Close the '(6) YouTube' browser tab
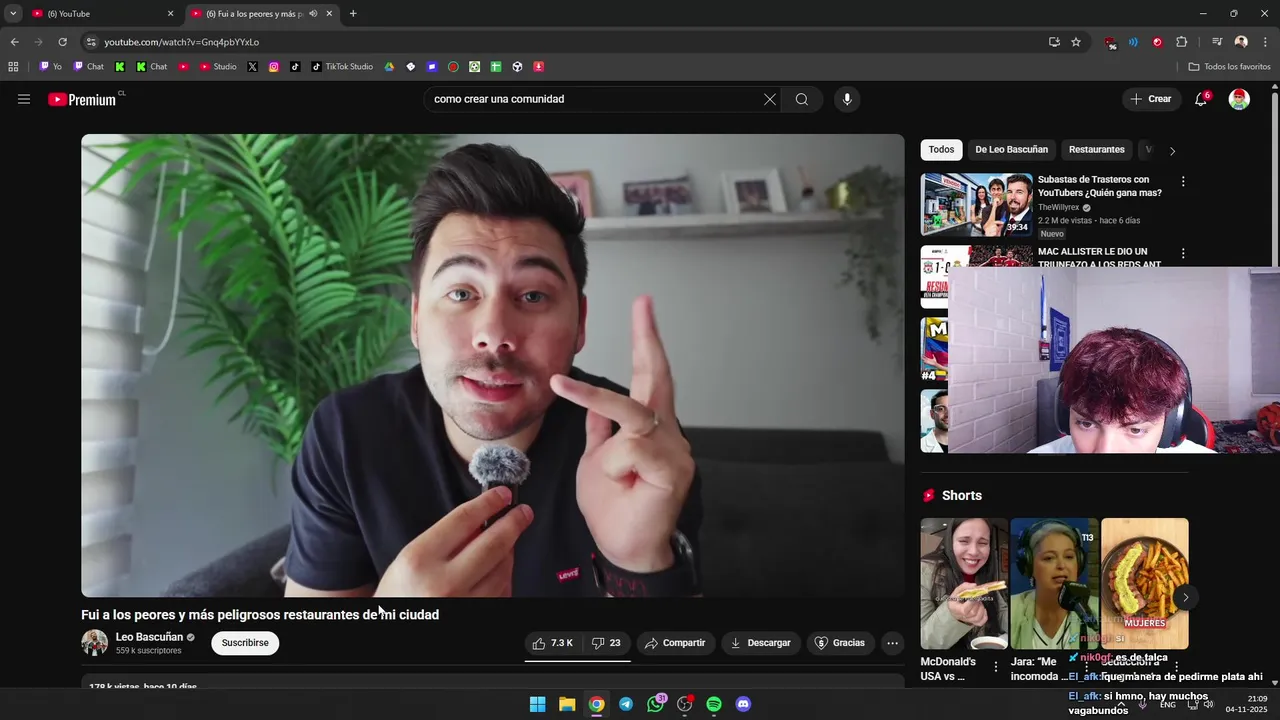The image size is (1280, 720). (x=170, y=14)
